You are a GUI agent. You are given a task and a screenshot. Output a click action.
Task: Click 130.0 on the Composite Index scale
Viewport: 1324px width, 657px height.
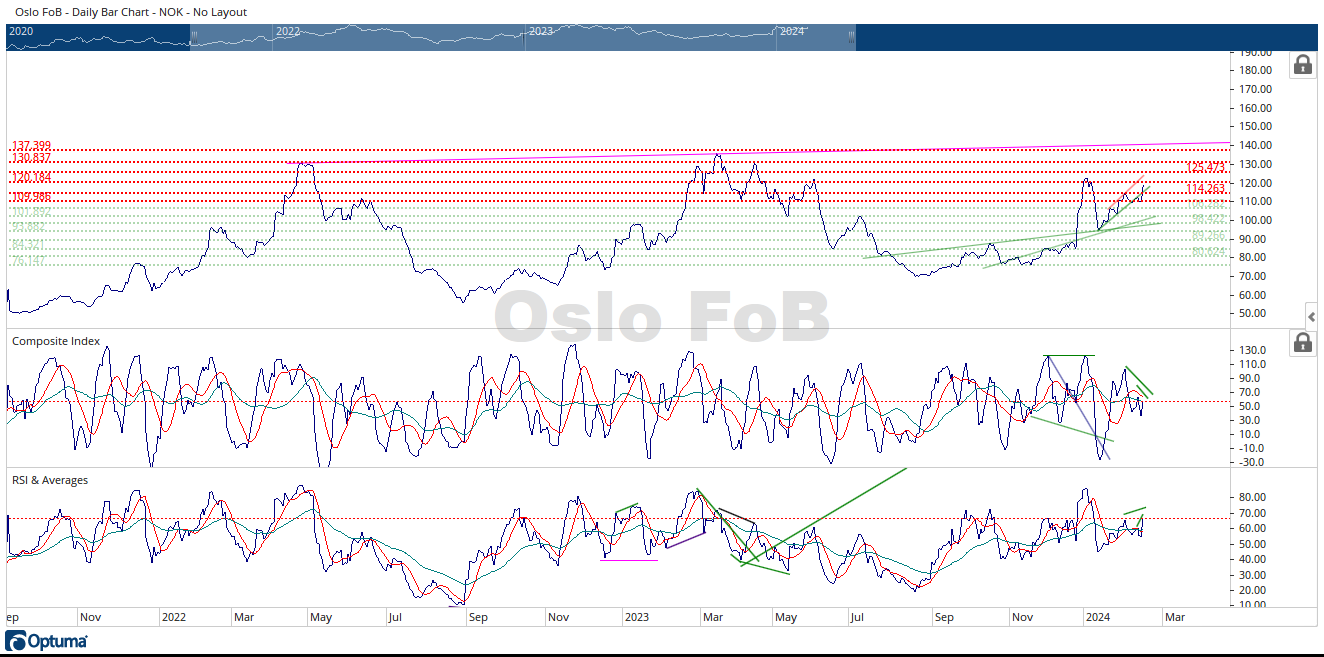coord(1255,350)
